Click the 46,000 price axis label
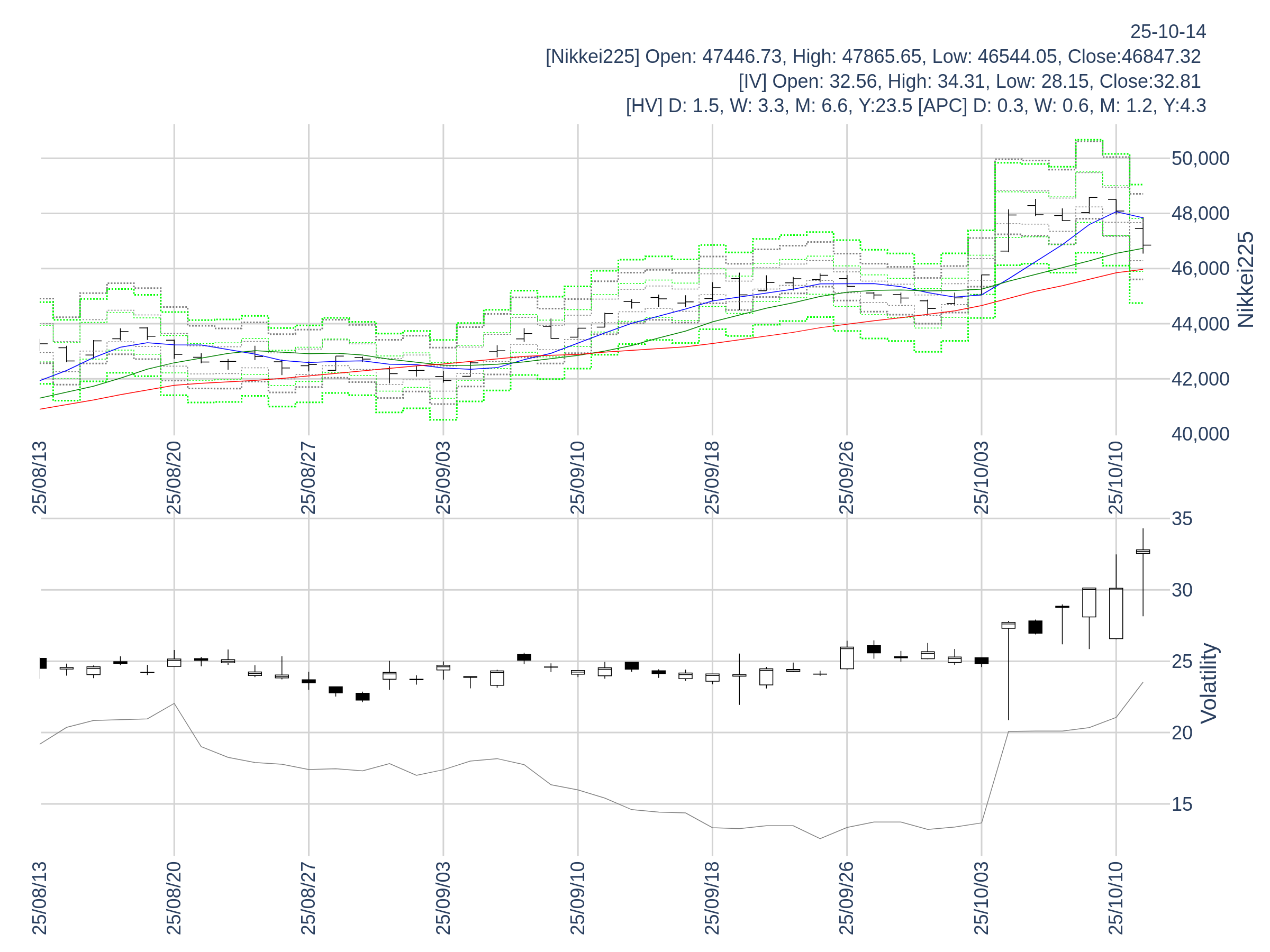 (1200, 269)
